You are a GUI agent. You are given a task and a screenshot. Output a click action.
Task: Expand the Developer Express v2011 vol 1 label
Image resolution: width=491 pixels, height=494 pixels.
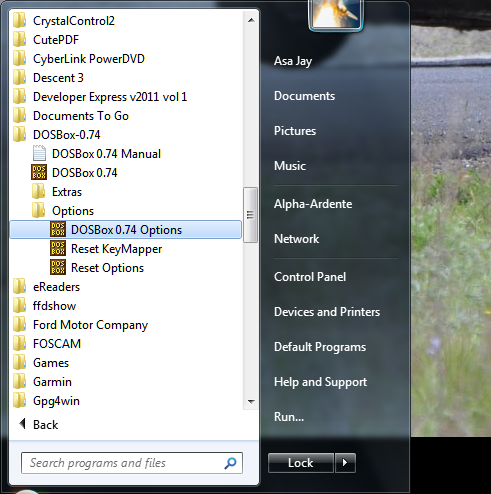click(110, 97)
